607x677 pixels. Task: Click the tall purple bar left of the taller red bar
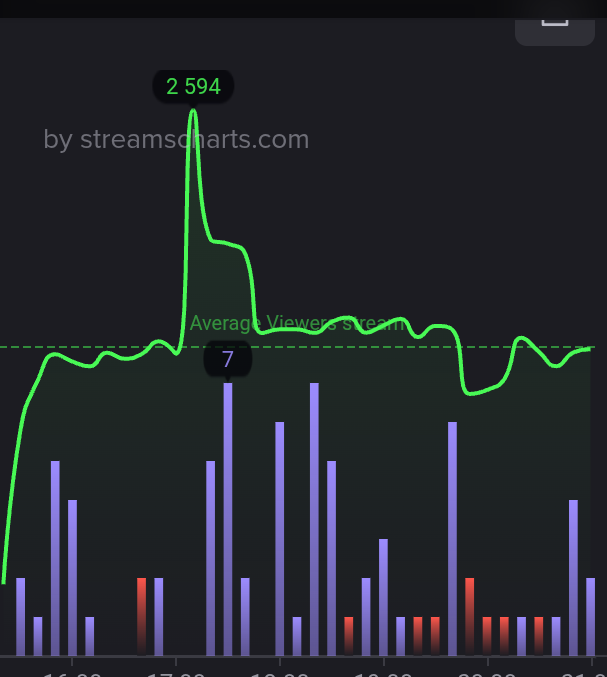[x=452, y=539]
